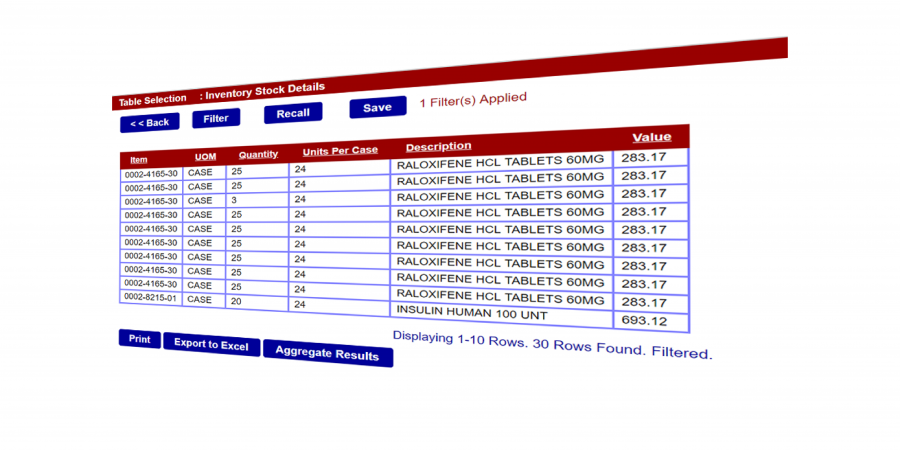The height and width of the screenshot is (450, 900).
Task: Click the quantity cell showing 3
Action: 257,200
